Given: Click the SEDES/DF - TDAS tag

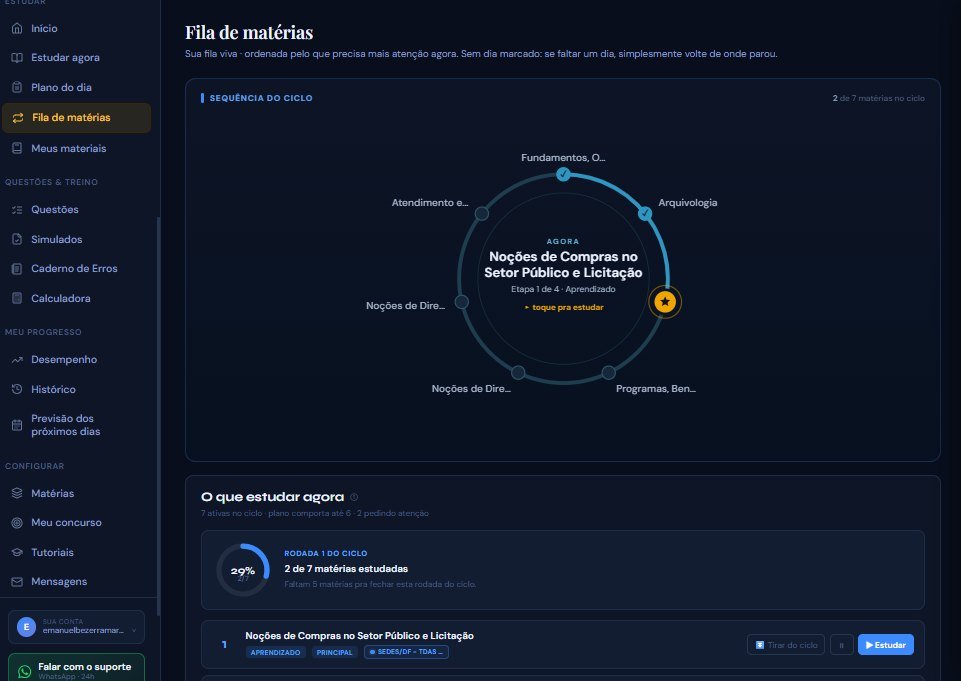Looking at the screenshot, I should (406, 652).
